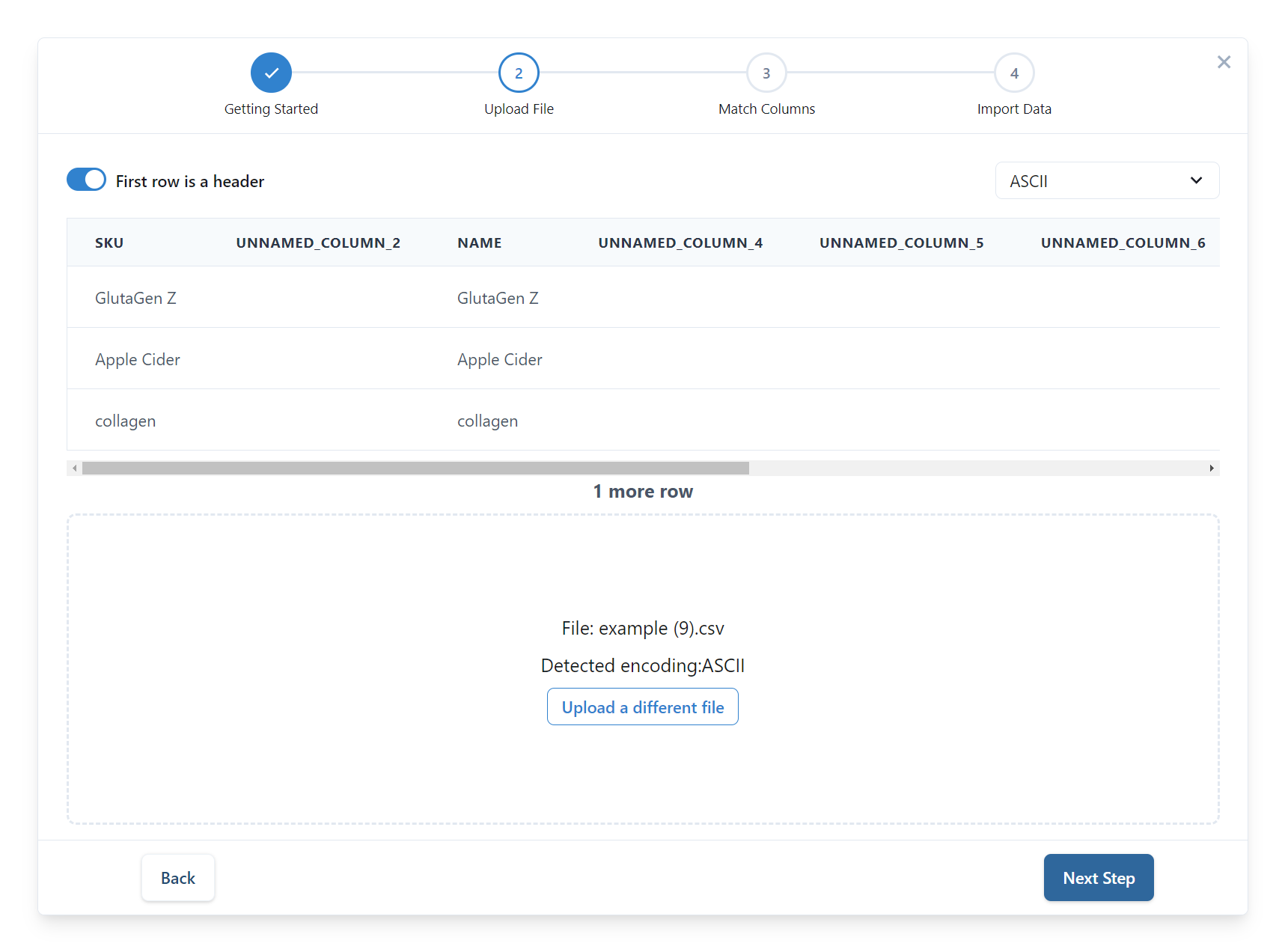The height and width of the screenshot is (952, 1285).
Task: Select the collagen cell under NAME
Action: pos(487,421)
